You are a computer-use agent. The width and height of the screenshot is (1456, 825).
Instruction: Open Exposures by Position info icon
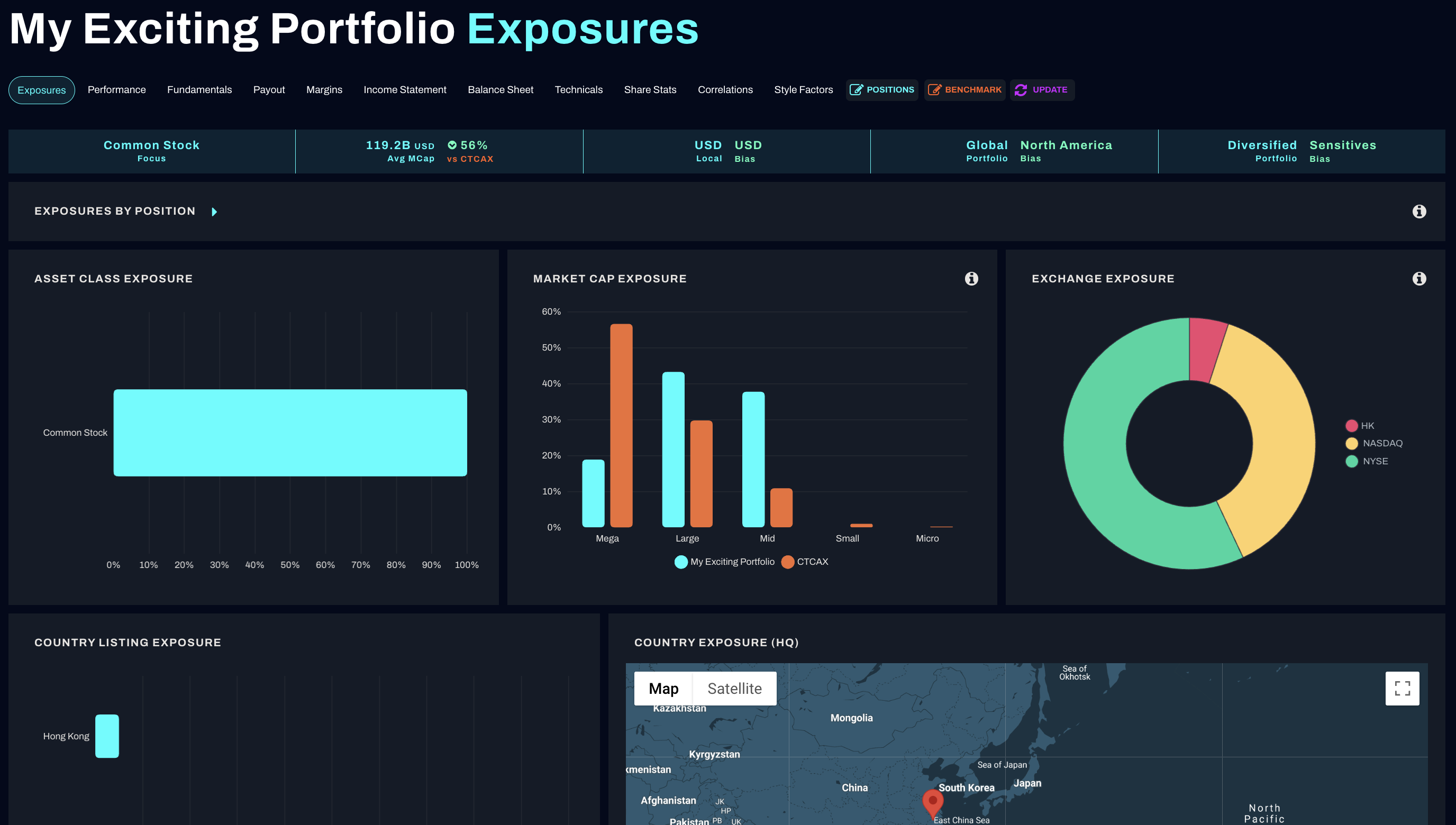pyautogui.click(x=1418, y=212)
